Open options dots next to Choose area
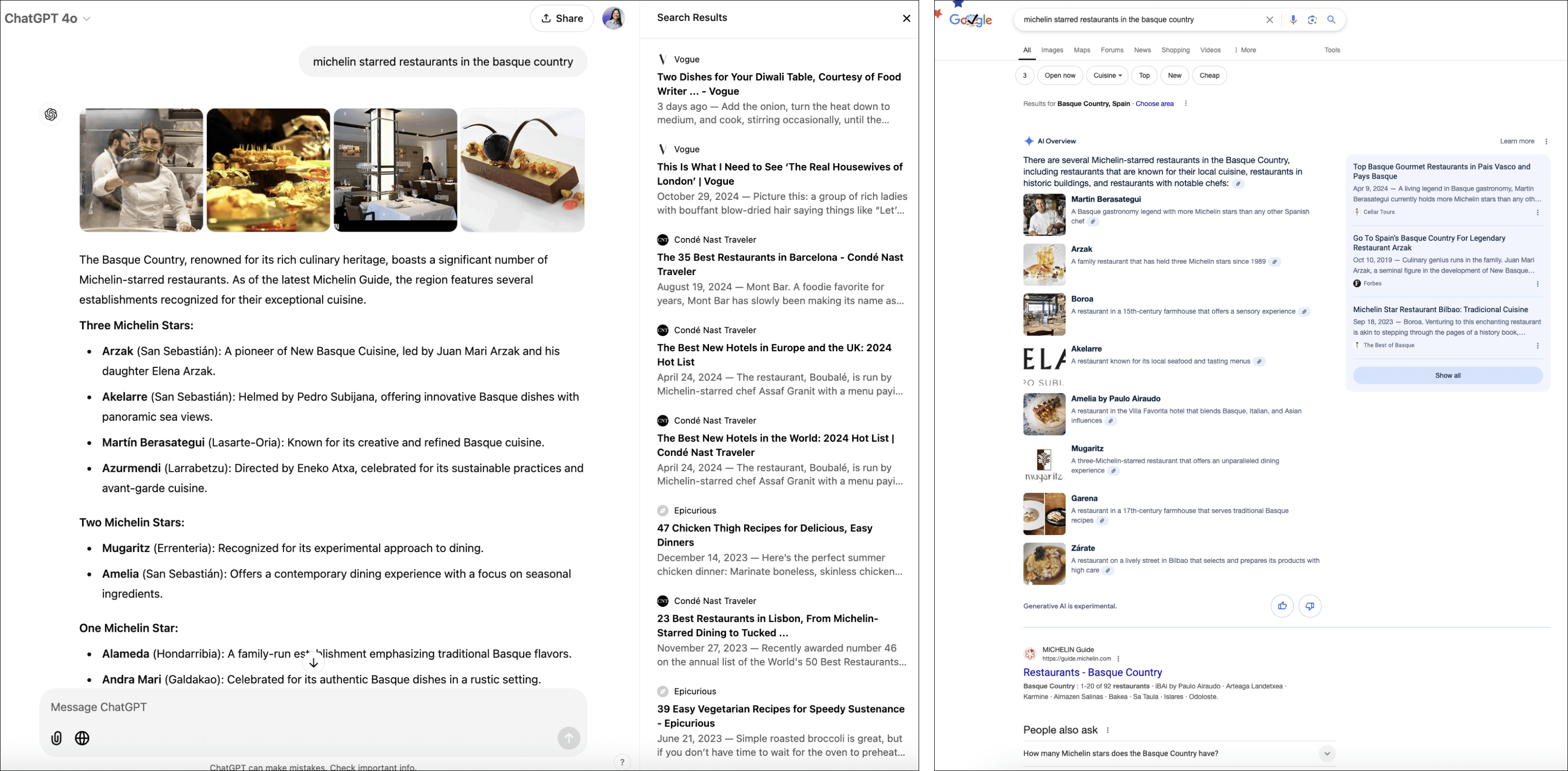Viewport: 1568px width, 771px height. 1185,104
